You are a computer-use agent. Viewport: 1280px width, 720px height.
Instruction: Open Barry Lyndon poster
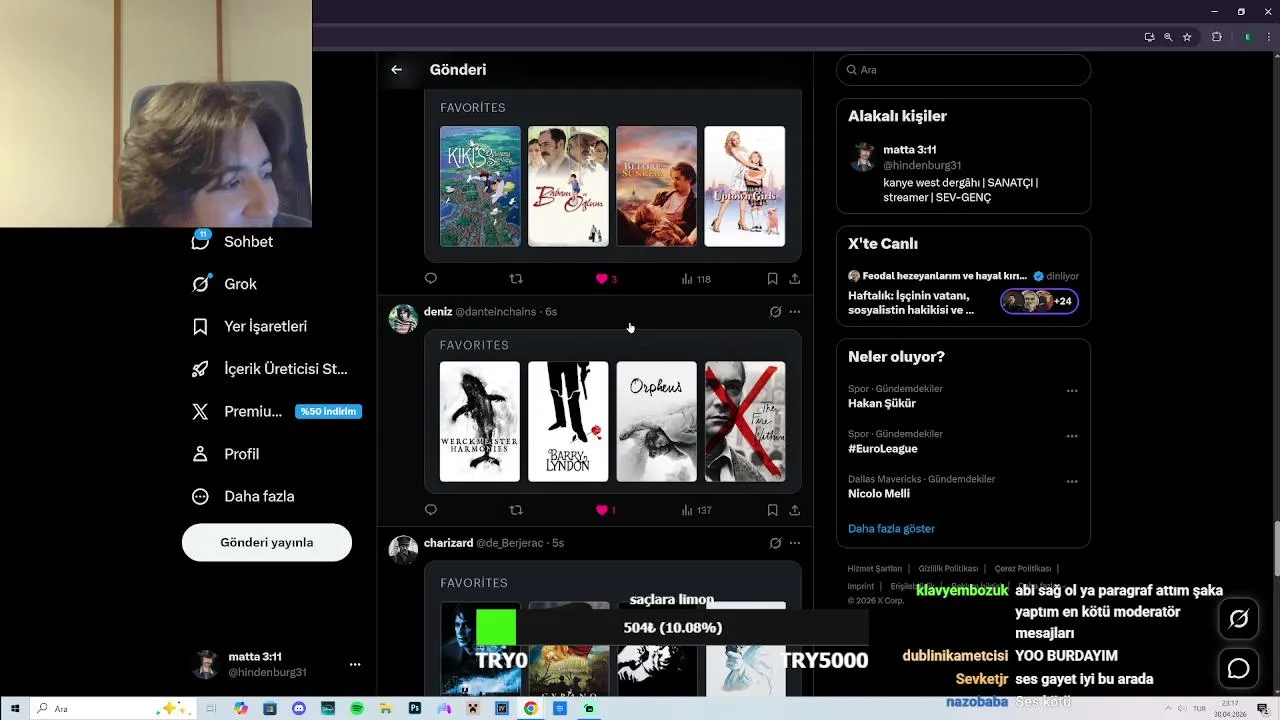[x=568, y=422]
